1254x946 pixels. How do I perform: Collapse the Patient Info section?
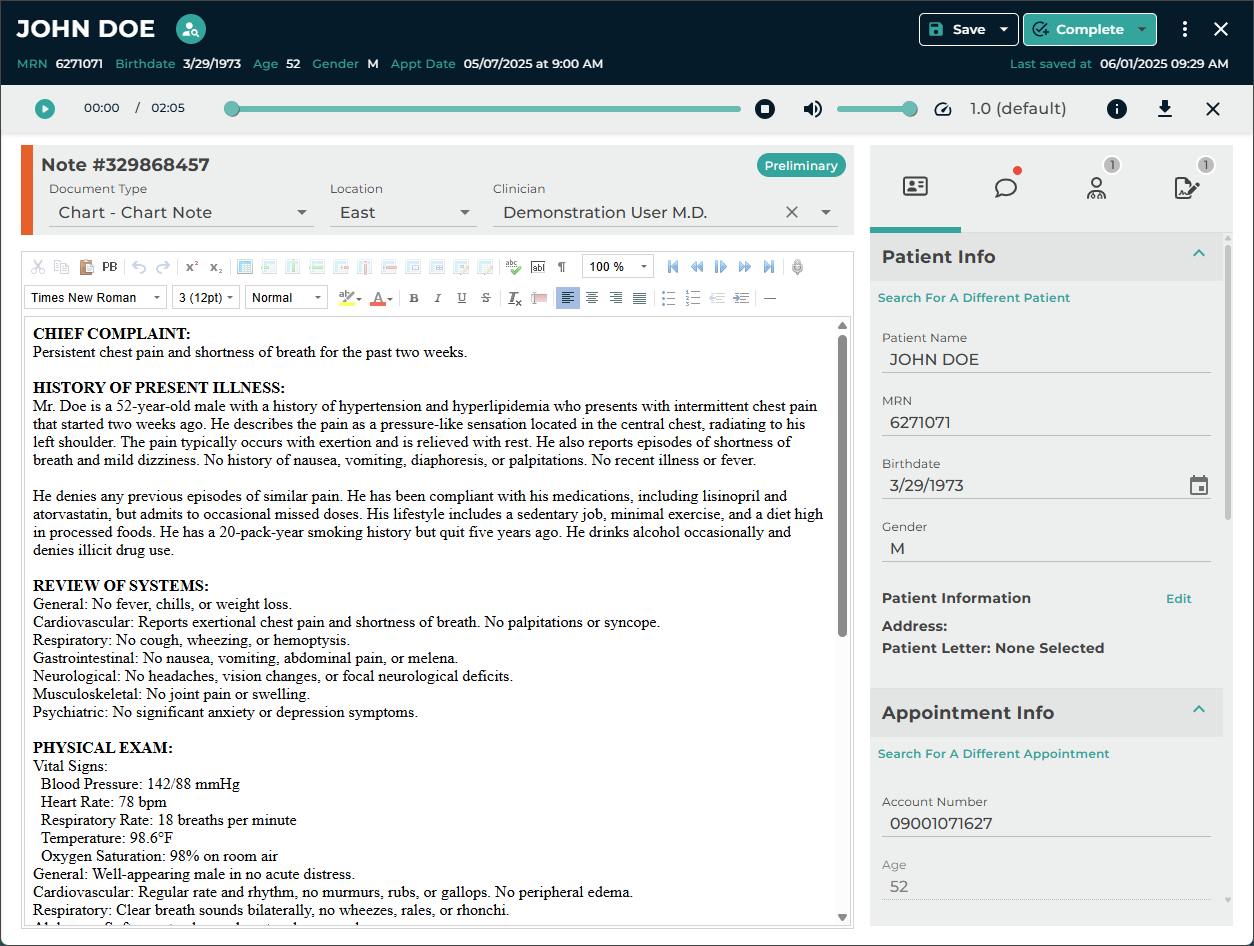(x=1199, y=255)
